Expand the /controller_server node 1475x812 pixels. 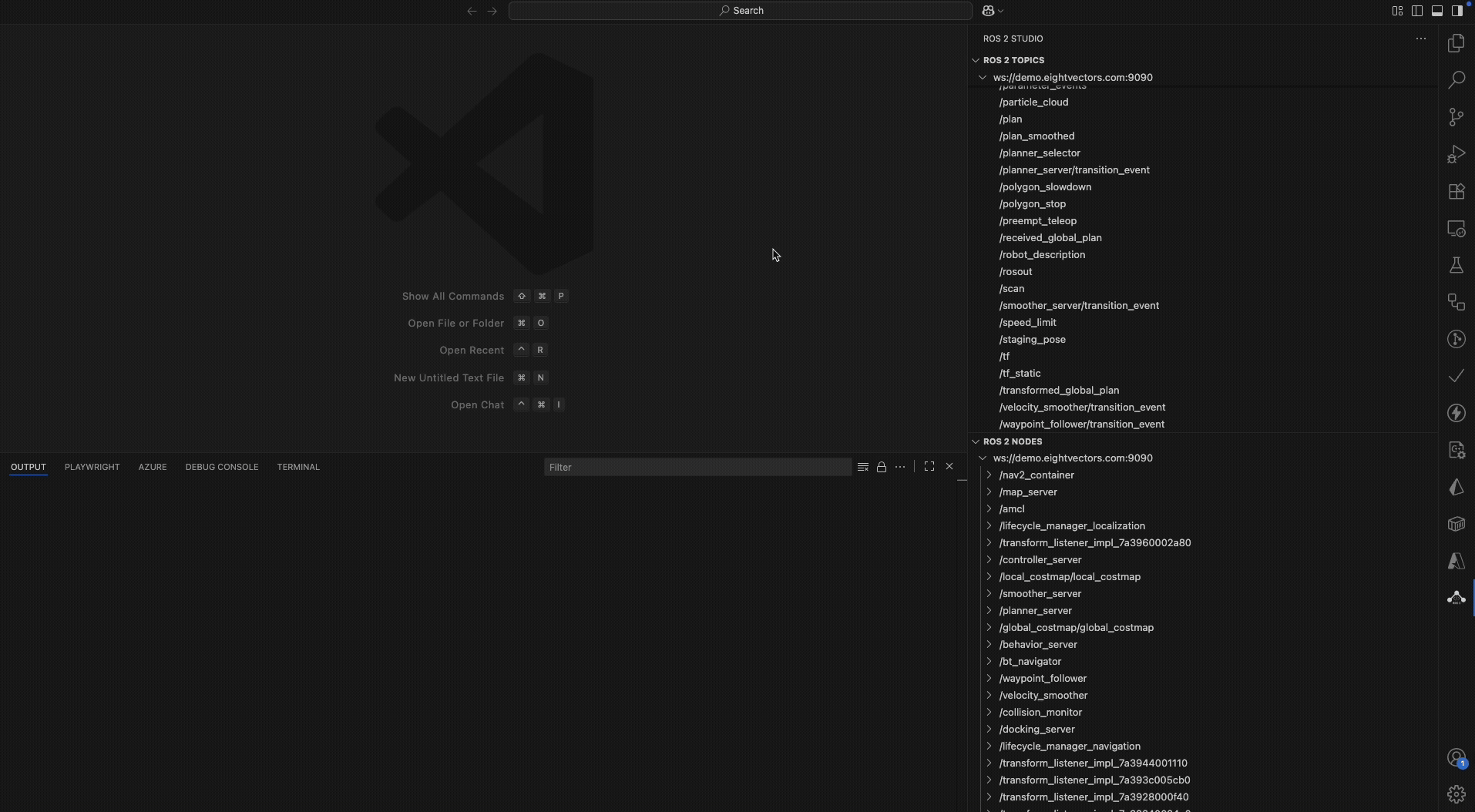pos(989,559)
